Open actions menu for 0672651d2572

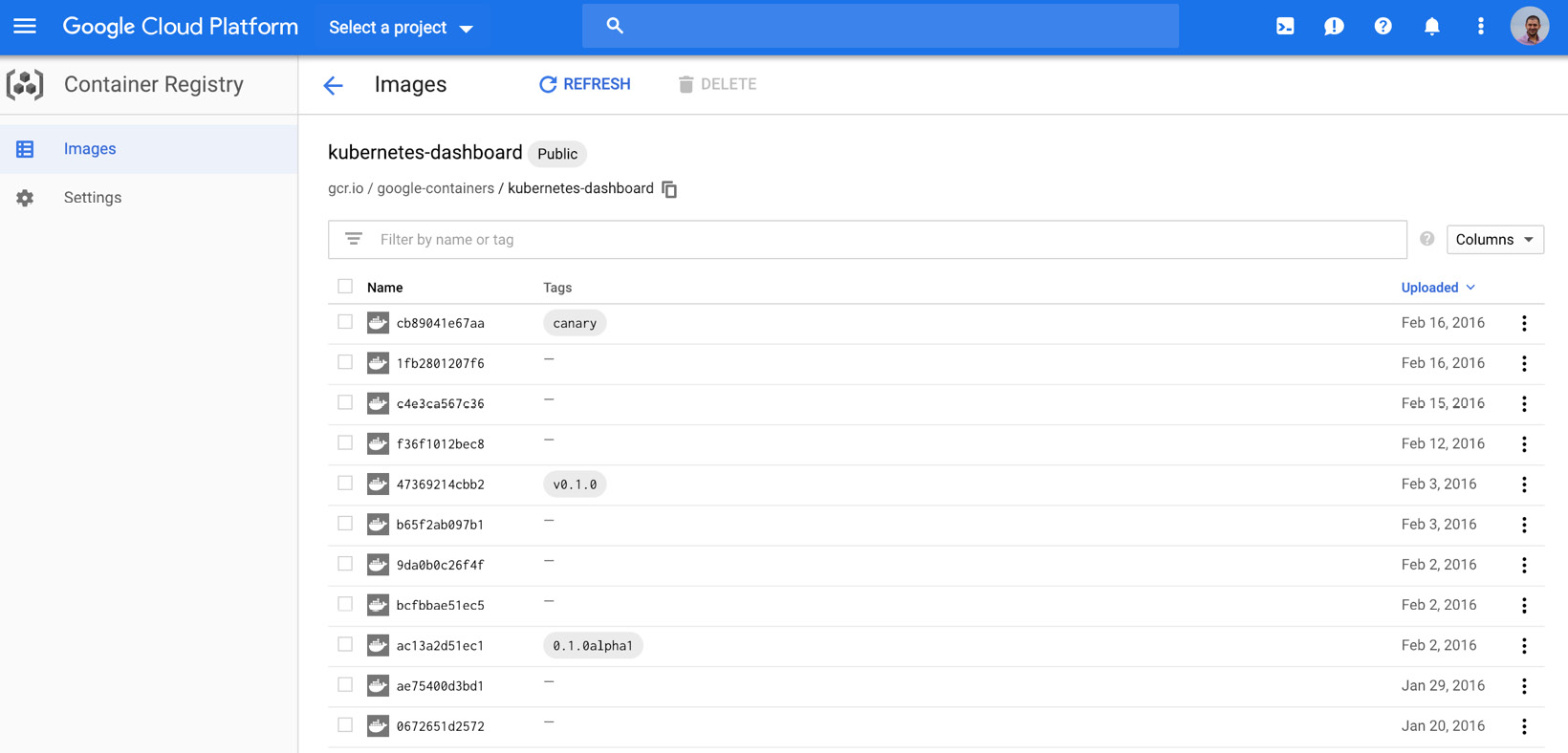pyautogui.click(x=1524, y=726)
